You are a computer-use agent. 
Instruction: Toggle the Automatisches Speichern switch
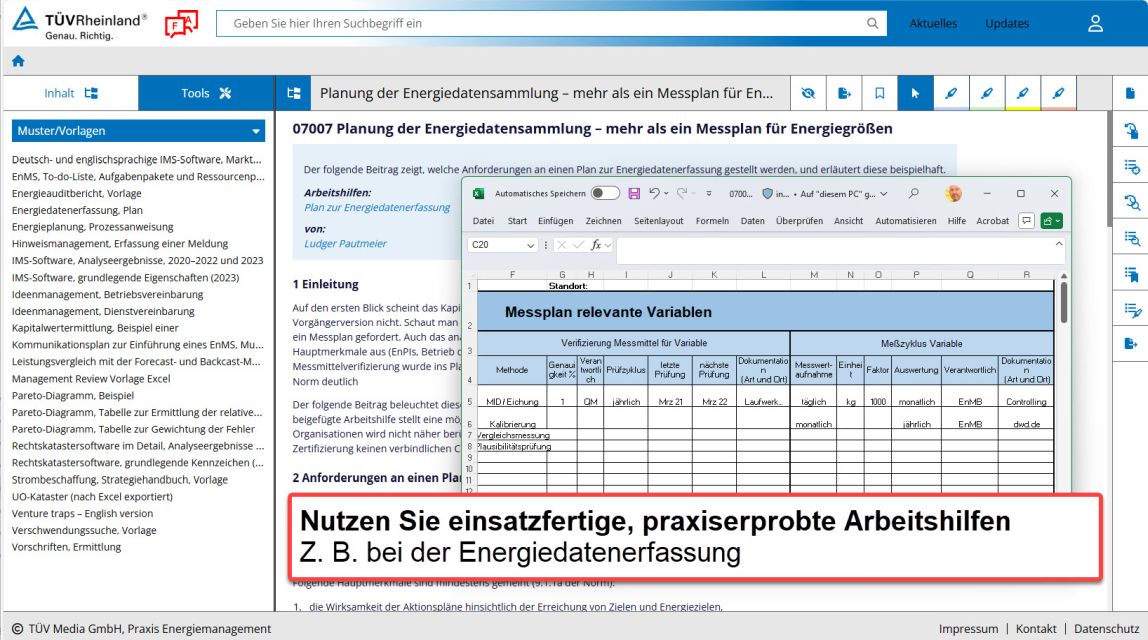[605, 193]
